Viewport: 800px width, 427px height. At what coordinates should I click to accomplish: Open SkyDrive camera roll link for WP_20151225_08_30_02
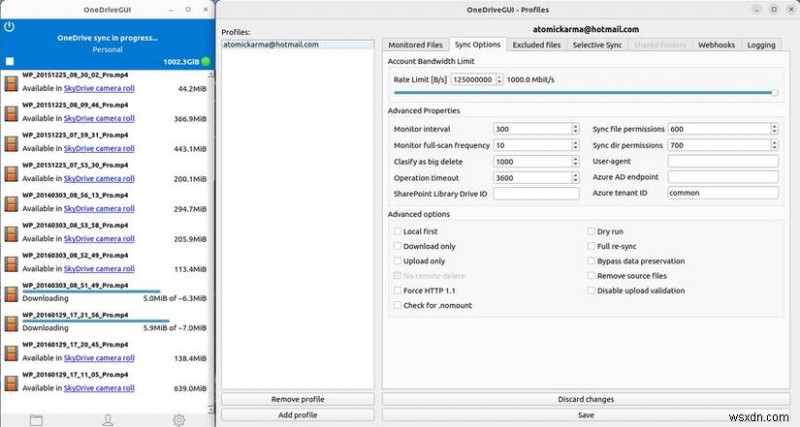click(99, 88)
